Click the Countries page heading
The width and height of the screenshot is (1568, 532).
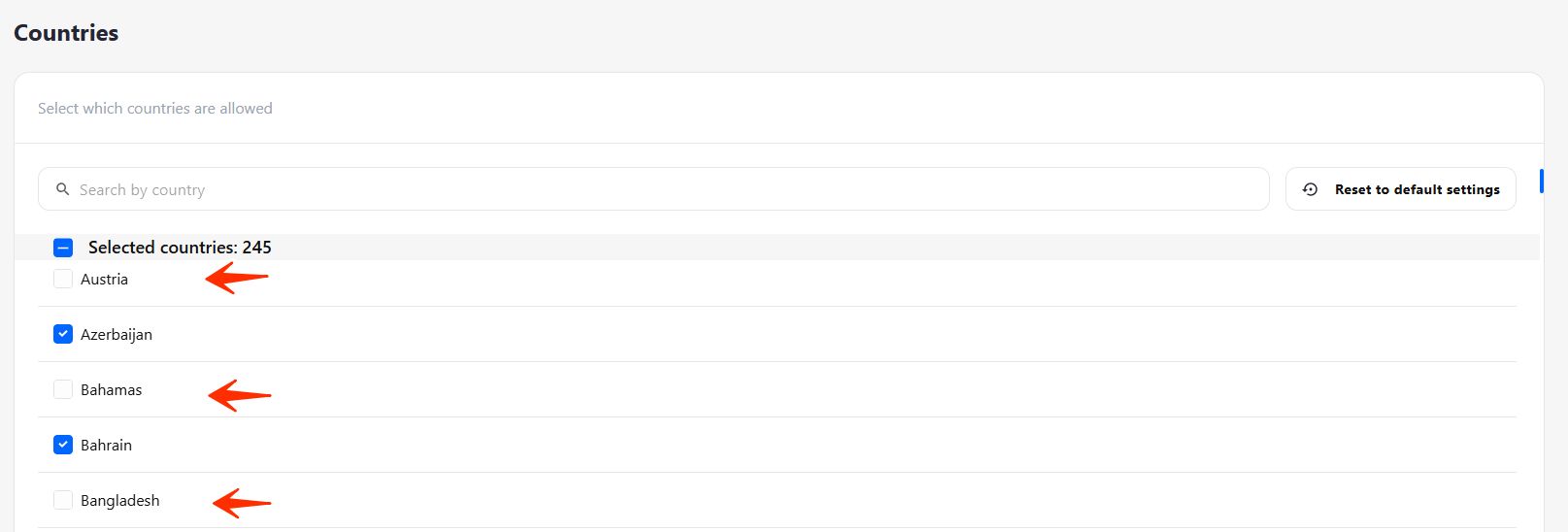click(x=66, y=33)
